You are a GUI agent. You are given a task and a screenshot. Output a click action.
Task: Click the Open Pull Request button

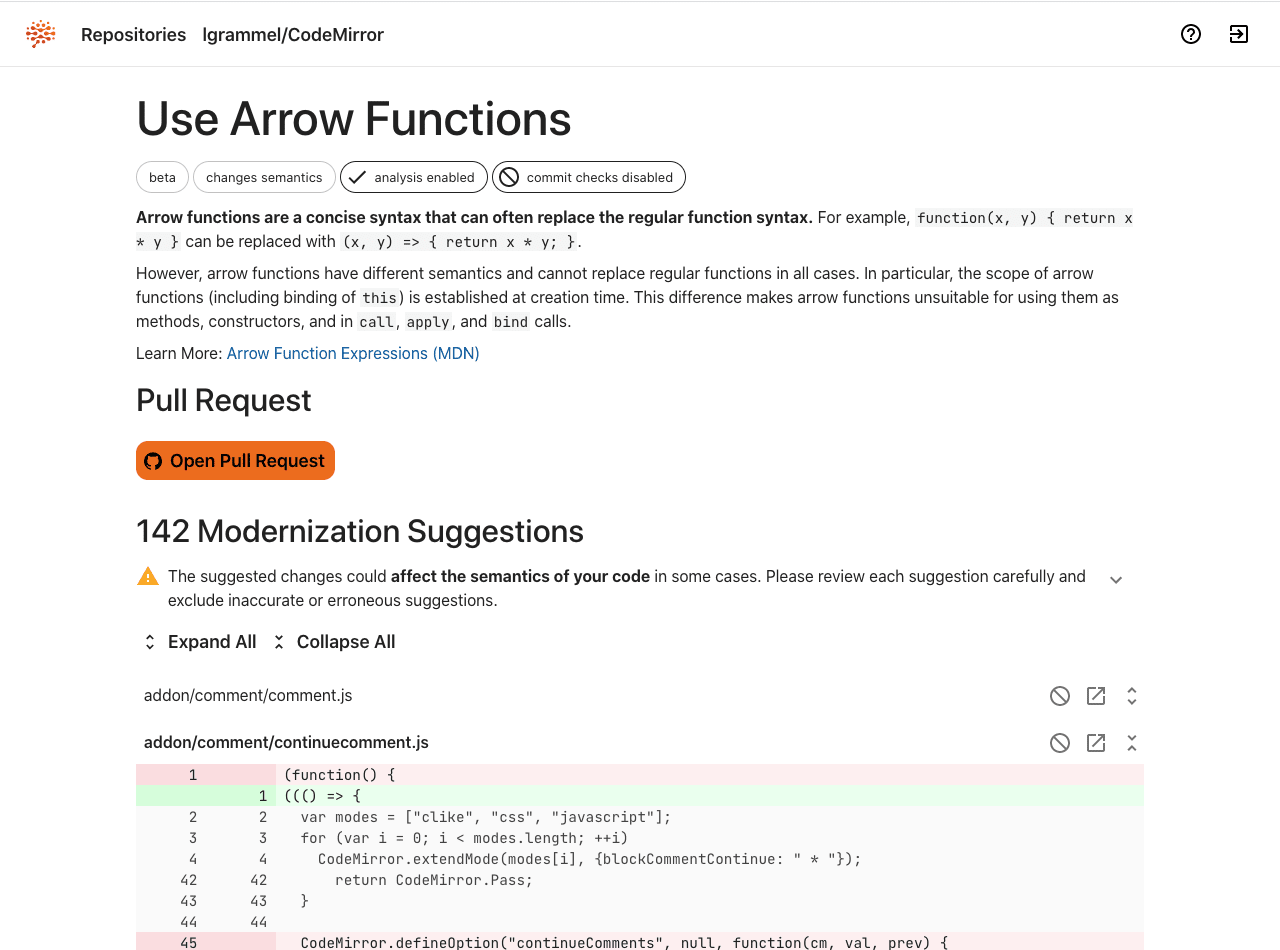(235, 461)
